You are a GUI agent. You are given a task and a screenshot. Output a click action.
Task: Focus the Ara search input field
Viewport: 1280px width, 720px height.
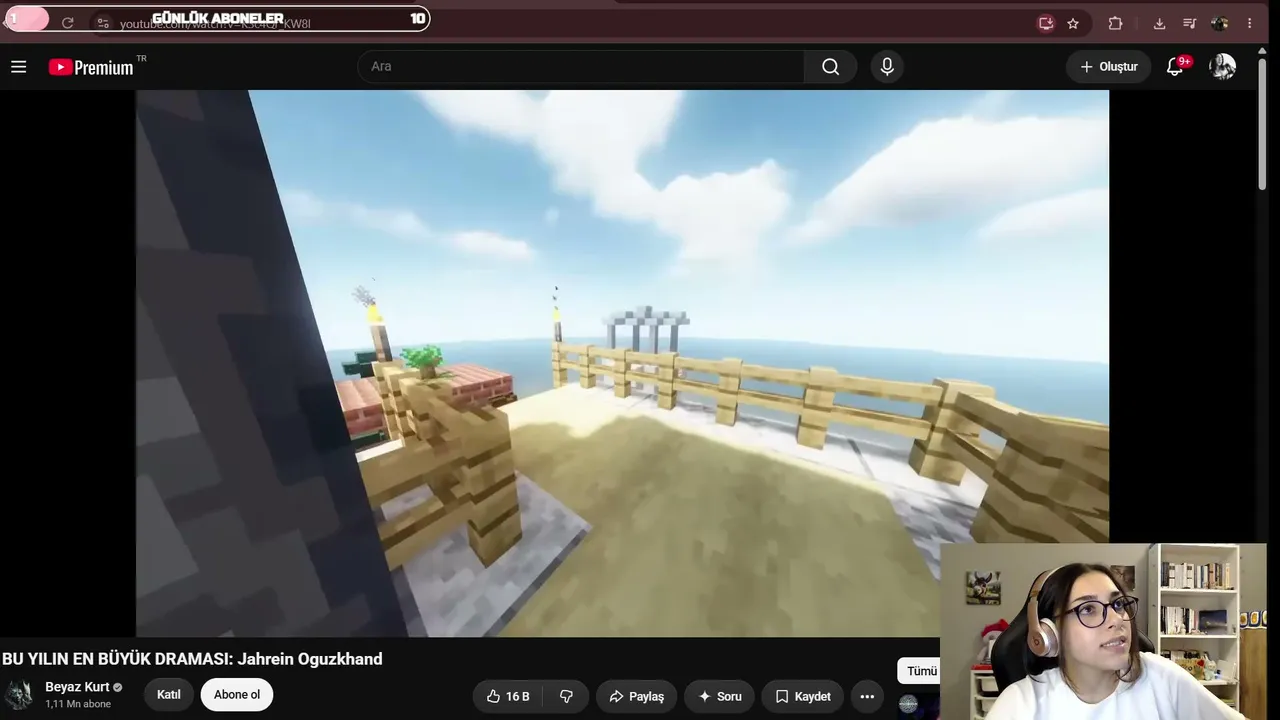[x=581, y=67]
